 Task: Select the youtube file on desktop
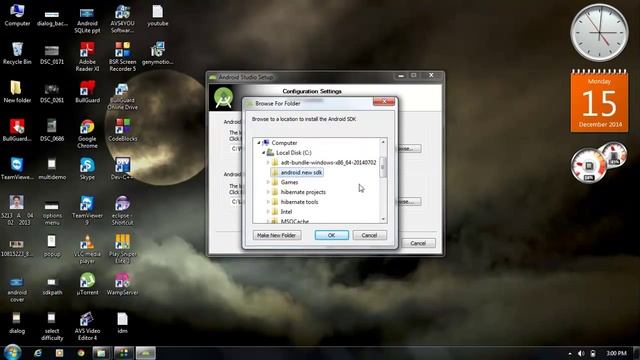[x=158, y=15]
